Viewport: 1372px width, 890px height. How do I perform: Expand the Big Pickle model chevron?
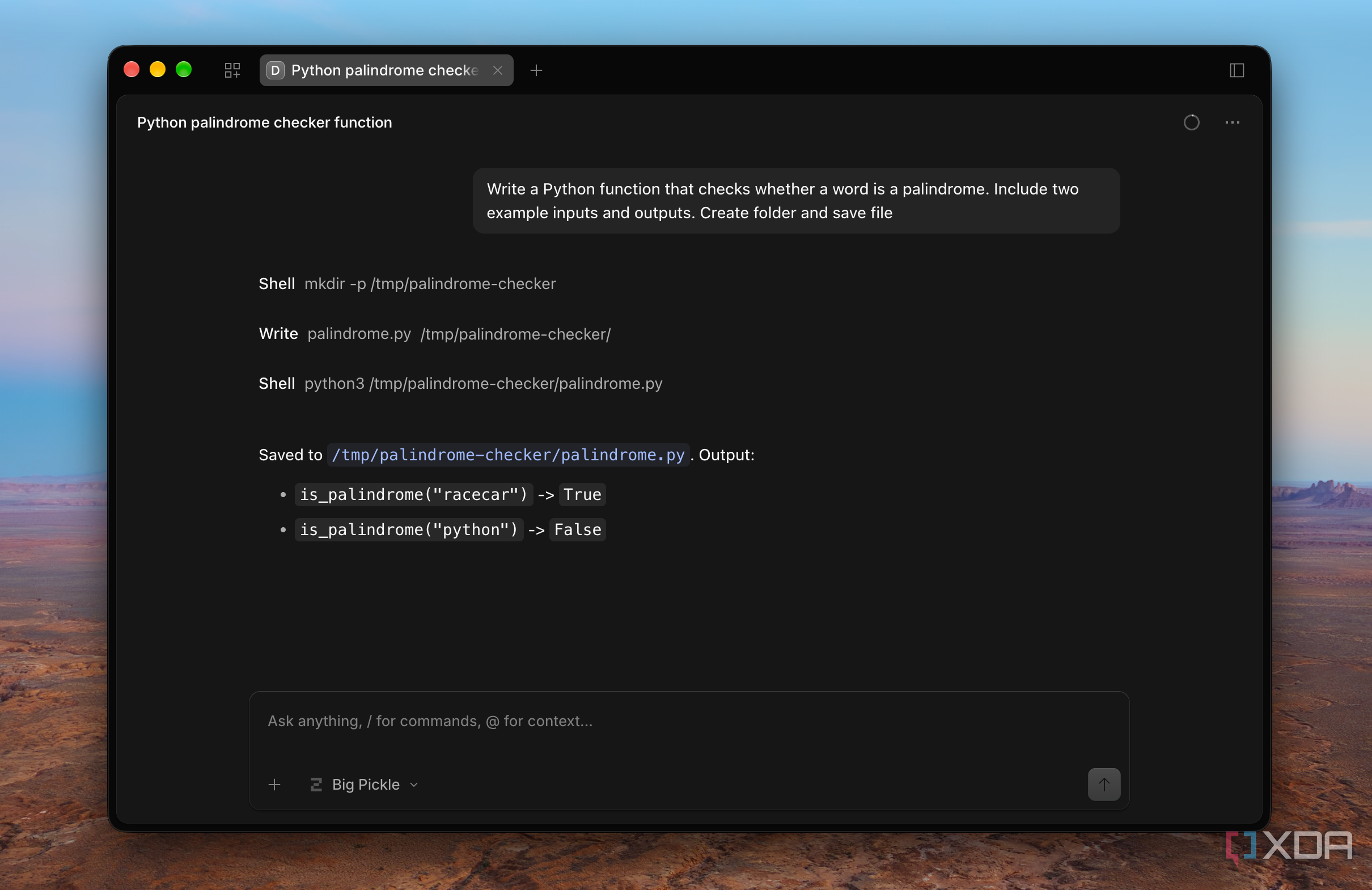(414, 785)
